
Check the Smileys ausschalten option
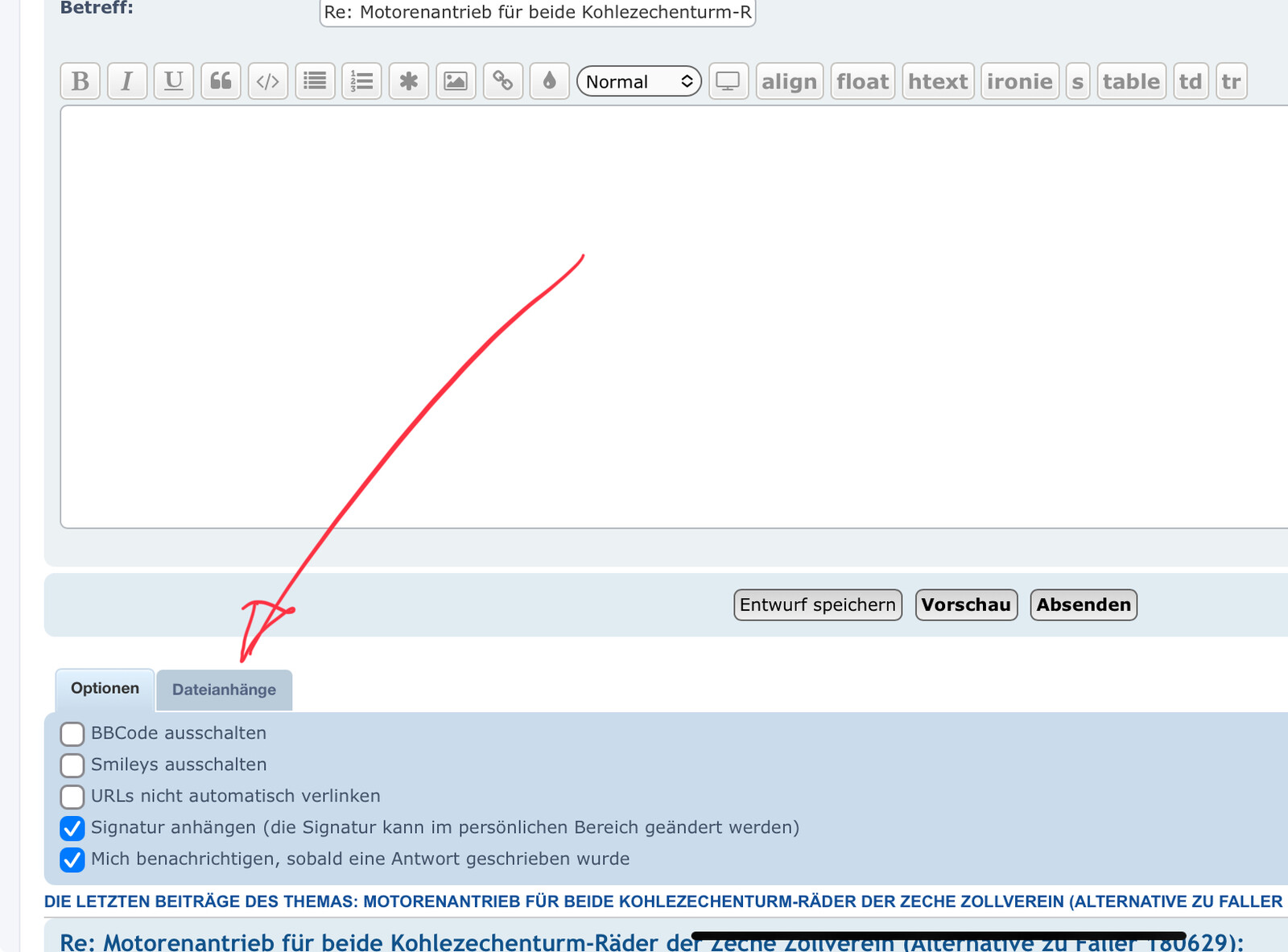[x=72, y=765]
